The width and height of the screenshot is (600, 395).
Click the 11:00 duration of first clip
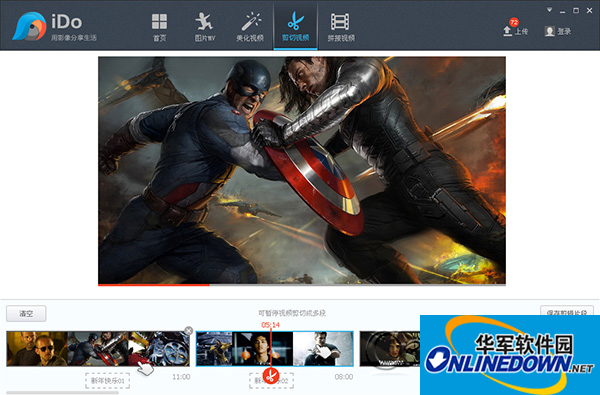pyautogui.click(x=181, y=377)
